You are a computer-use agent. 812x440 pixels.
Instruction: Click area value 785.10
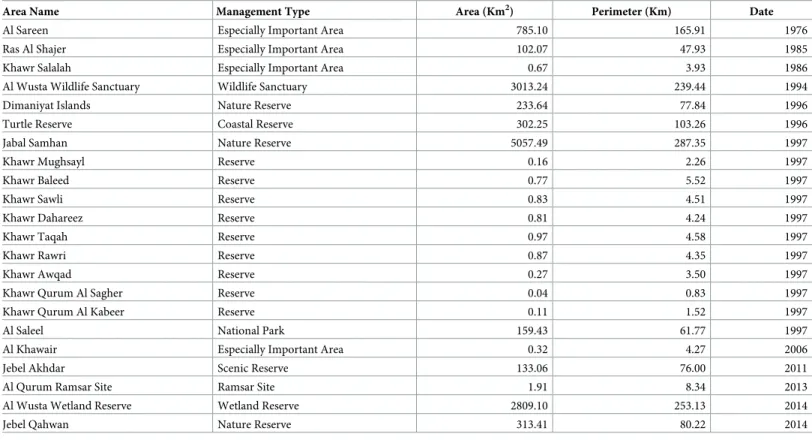click(x=532, y=30)
